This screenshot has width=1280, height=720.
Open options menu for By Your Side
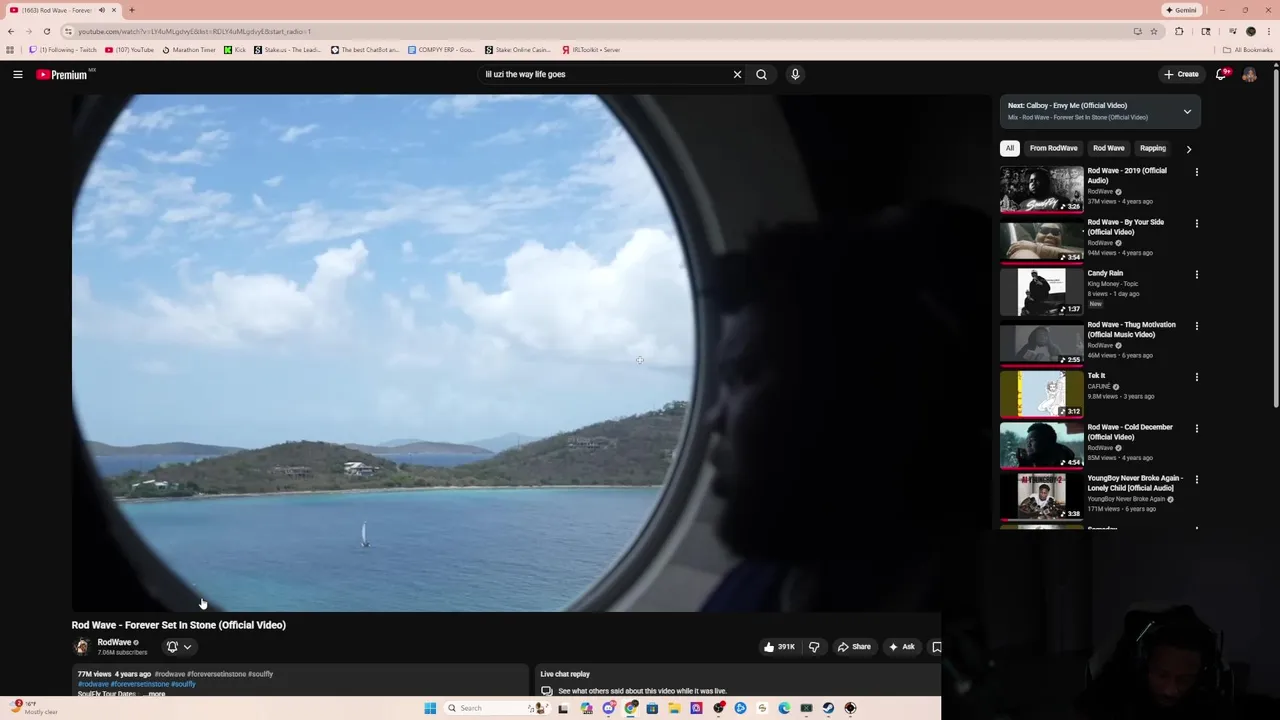point(1196,224)
